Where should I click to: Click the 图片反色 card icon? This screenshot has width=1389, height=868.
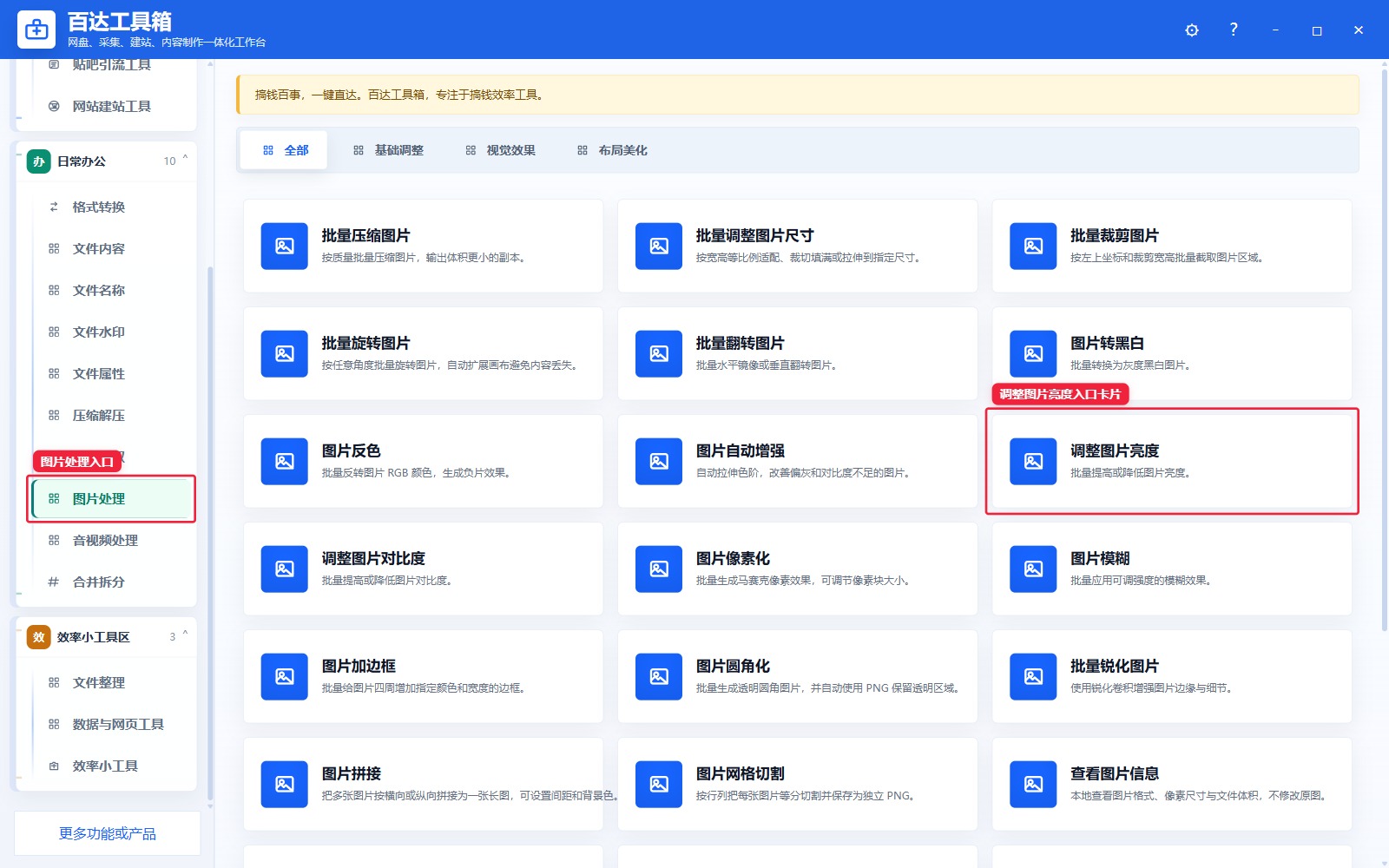coord(285,462)
